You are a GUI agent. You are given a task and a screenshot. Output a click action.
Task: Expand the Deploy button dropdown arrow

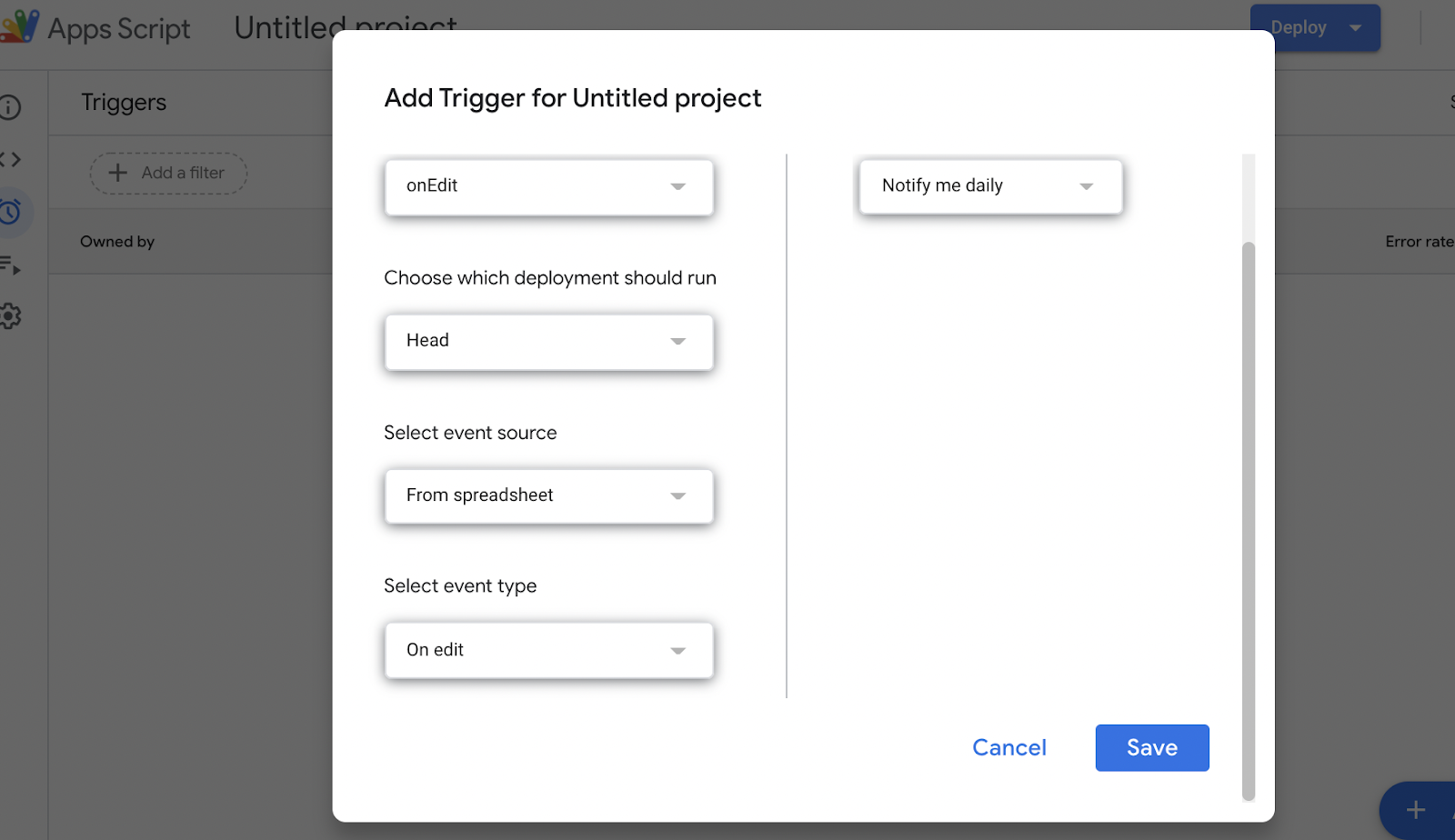pos(1354,26)
